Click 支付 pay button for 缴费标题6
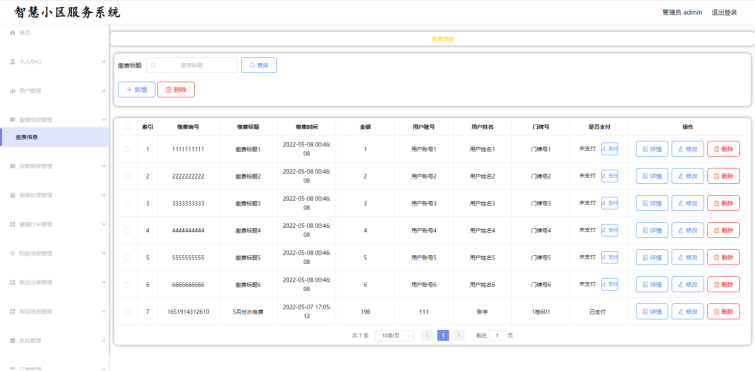 610,284
